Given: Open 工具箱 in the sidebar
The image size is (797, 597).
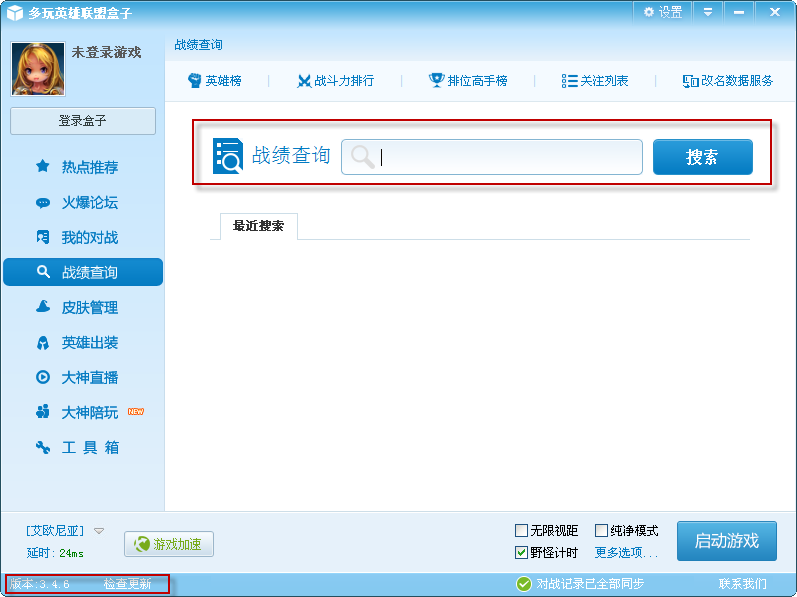Looking at the screenshot, I should [83, 447].
